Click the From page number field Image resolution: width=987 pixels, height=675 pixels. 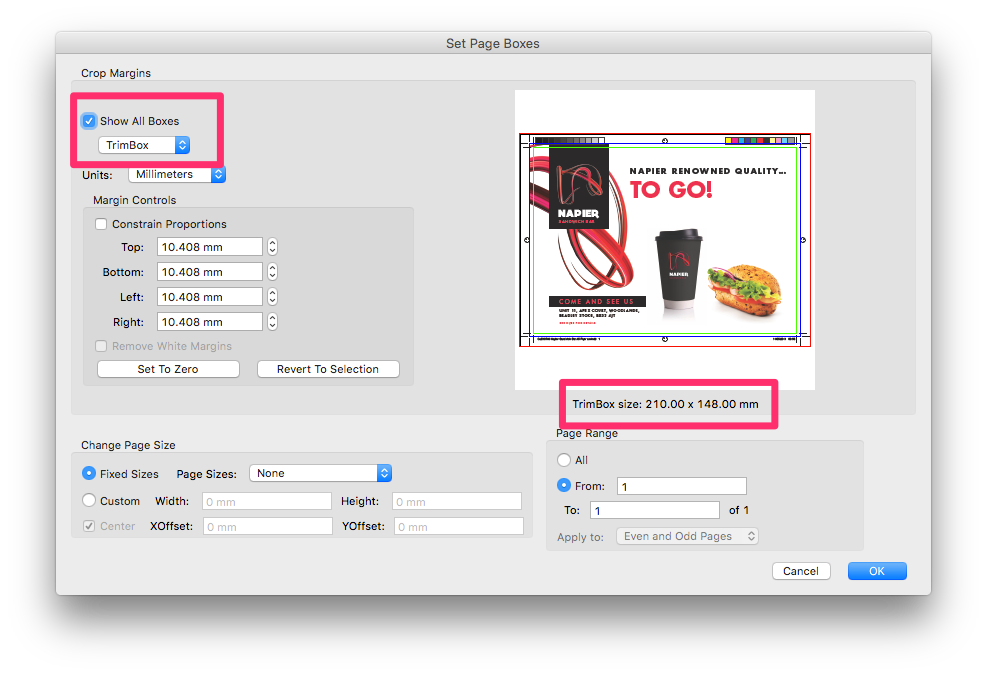681,485
